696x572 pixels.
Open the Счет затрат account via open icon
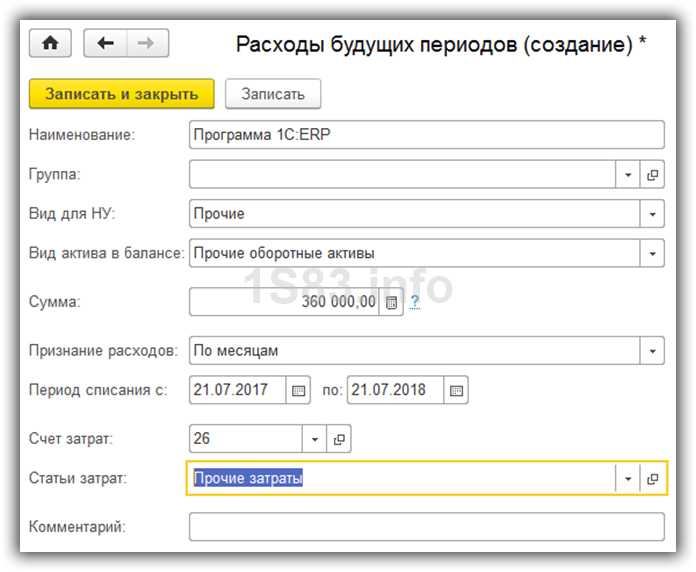(339, 438)
